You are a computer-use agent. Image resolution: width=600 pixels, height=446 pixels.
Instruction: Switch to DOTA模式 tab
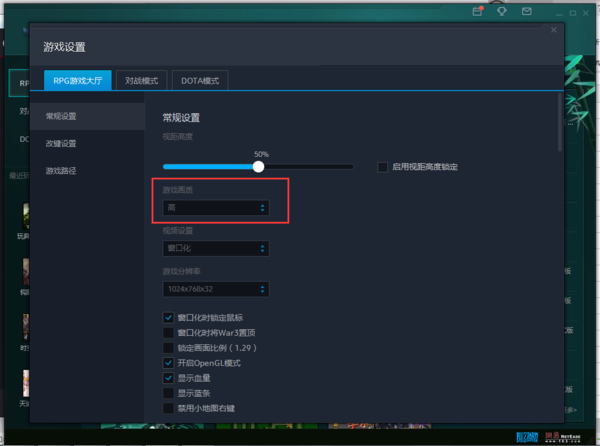pyautogui.click(x=201, y=80)
